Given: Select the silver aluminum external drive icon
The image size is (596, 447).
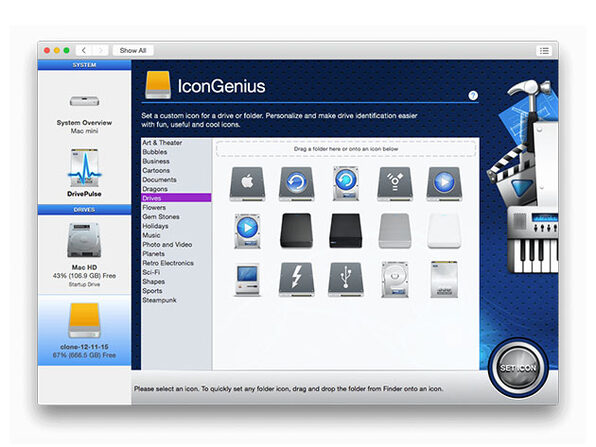Looking at the screenshot, I should 395,231.
